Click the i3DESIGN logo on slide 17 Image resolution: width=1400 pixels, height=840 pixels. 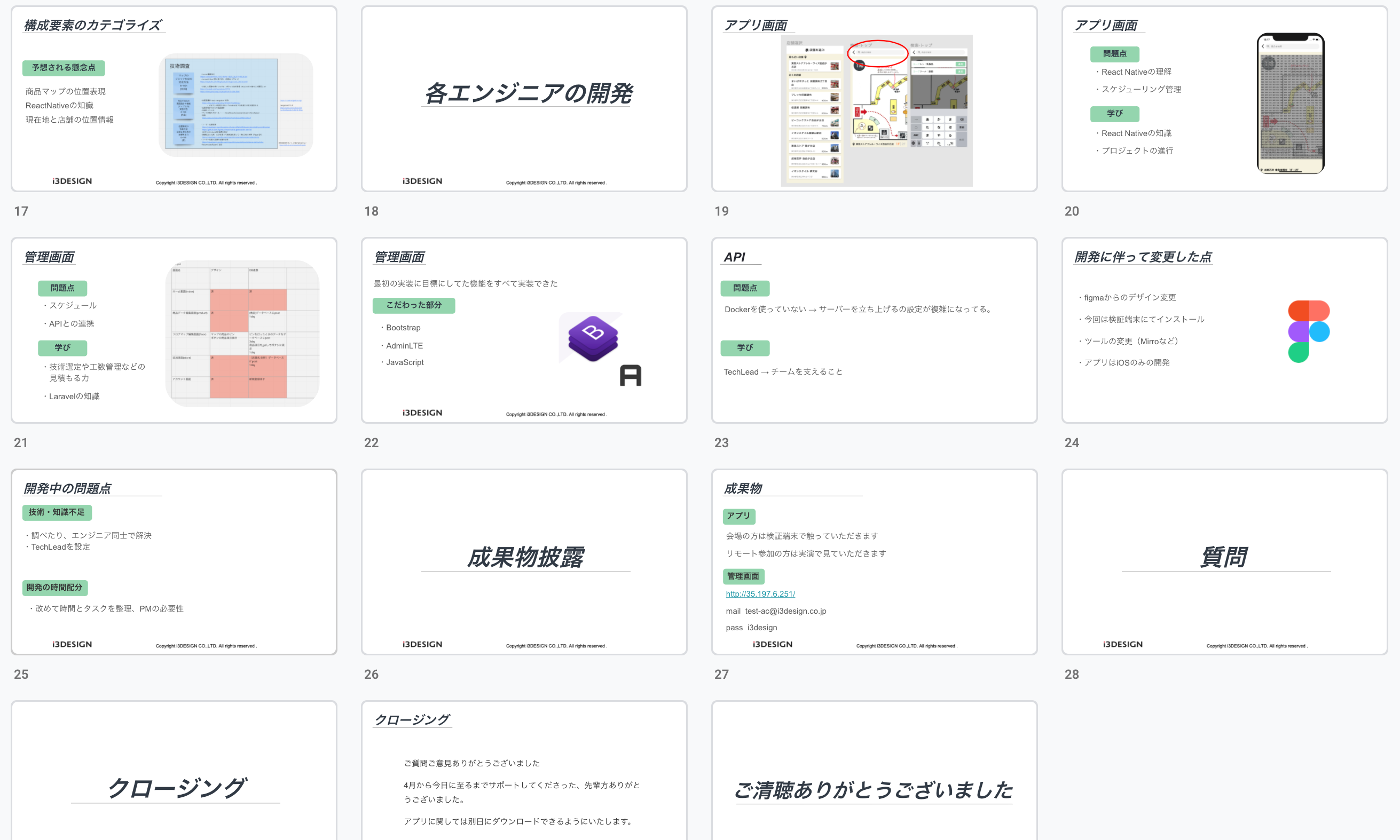pos(72,181)
